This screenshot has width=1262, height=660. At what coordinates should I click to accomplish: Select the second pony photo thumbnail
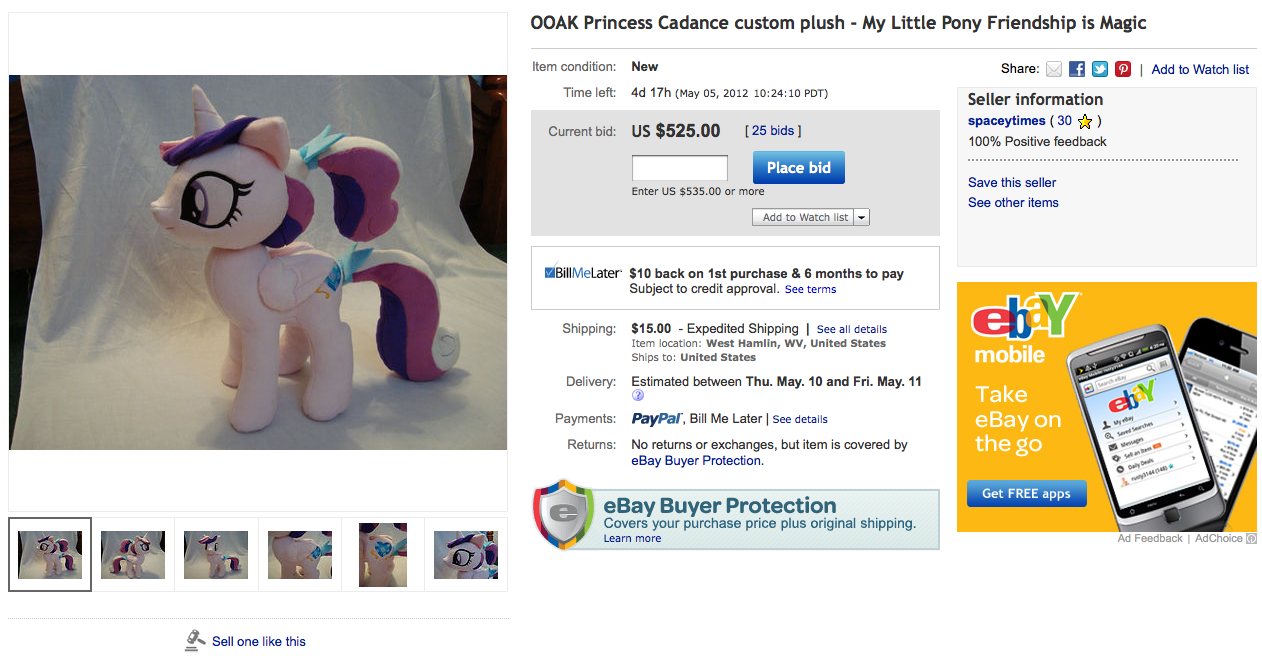pyautogui.click(x=133, y=555)
